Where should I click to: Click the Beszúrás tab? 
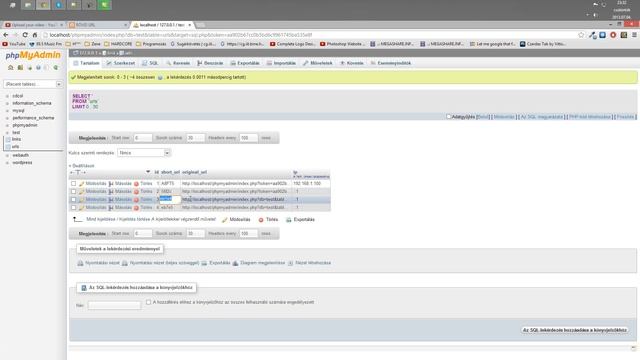pos(210,63)
